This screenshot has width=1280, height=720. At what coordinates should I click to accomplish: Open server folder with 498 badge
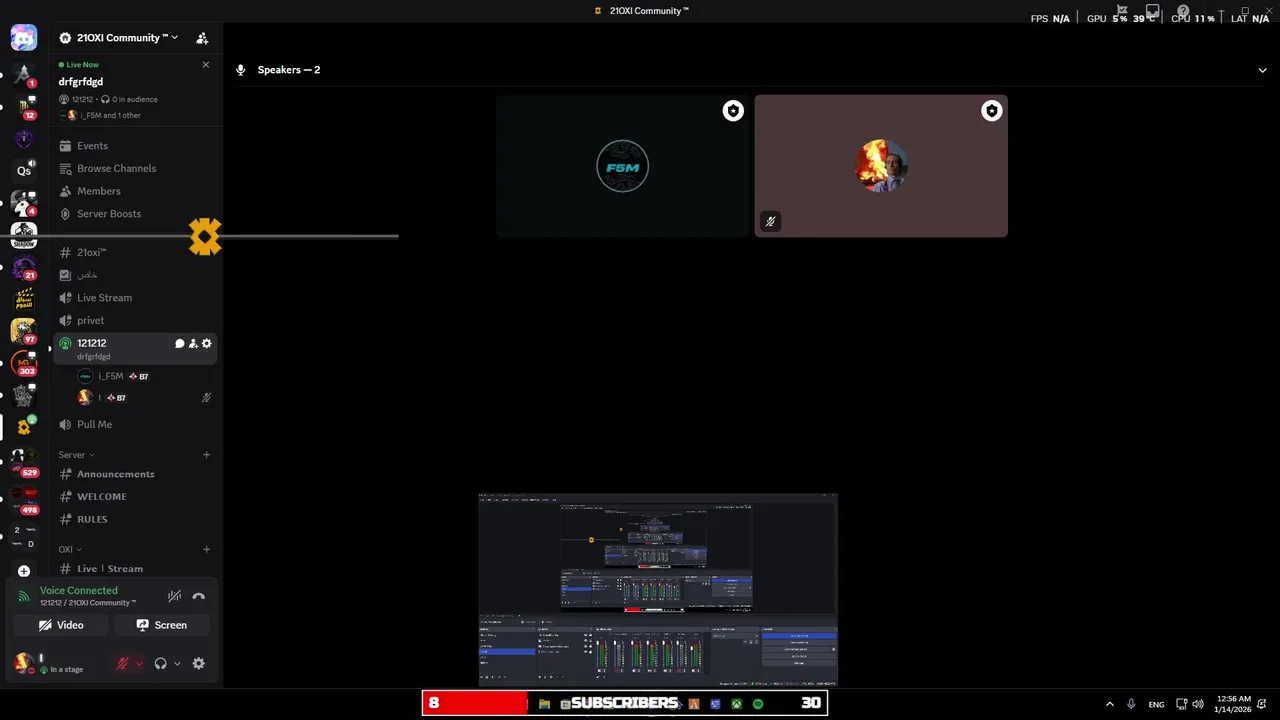(24, 500)
